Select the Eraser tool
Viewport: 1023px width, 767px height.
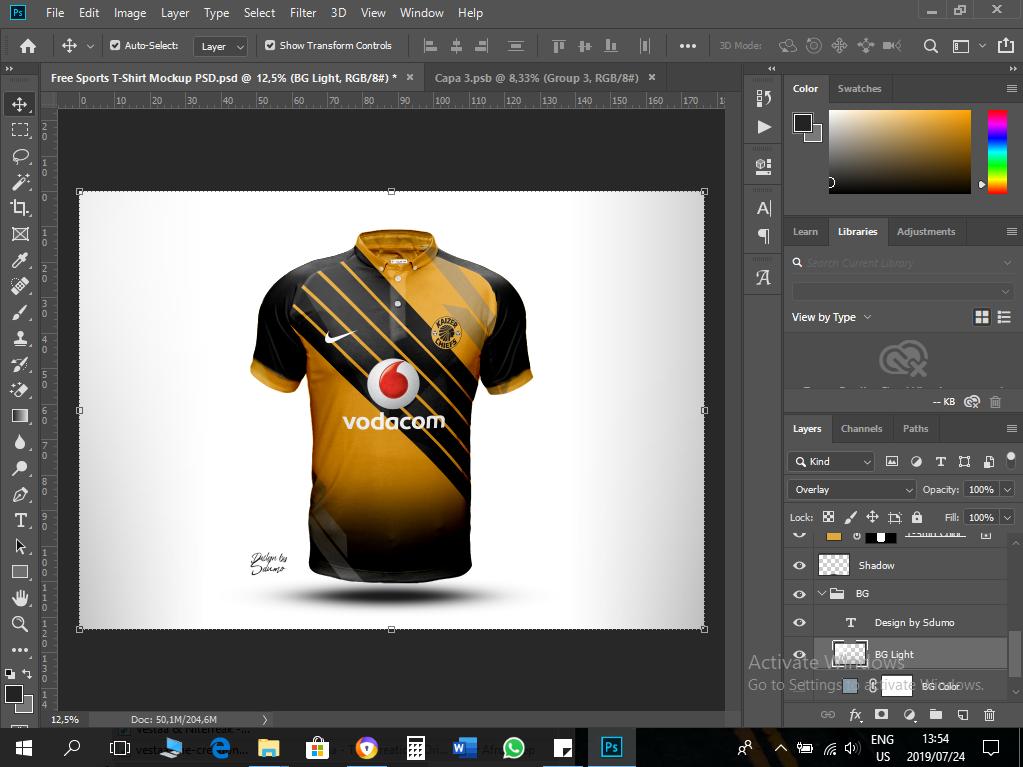tap(20, 390)
